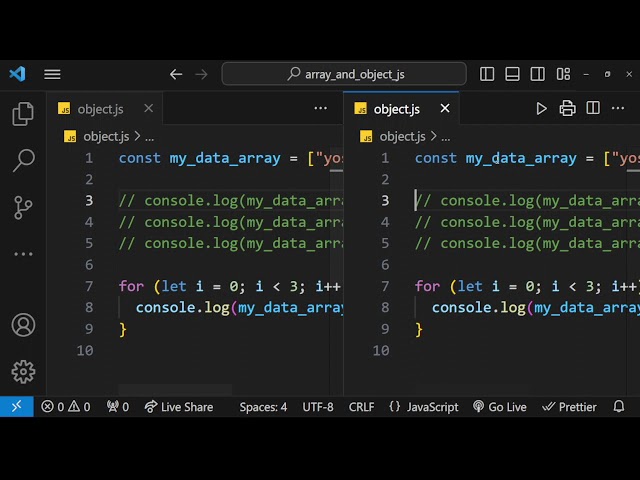
Task: Open left editor group more actions menu
Action: coord(321,109)
